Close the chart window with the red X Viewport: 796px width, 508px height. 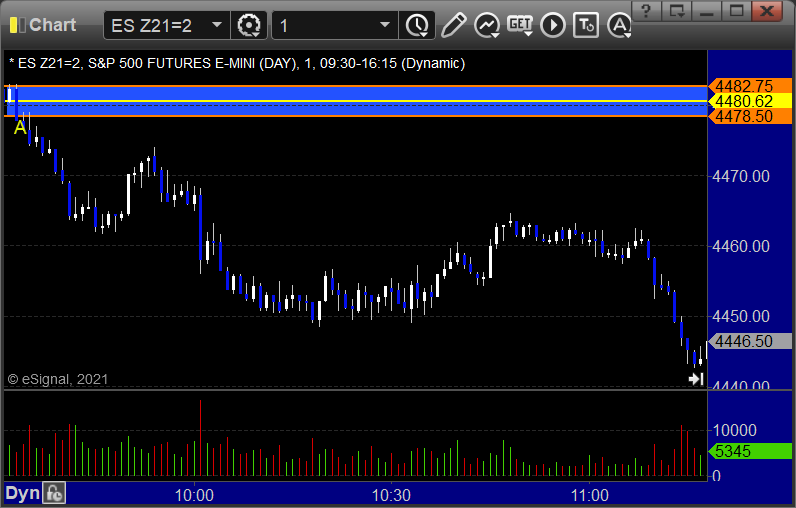767,11
